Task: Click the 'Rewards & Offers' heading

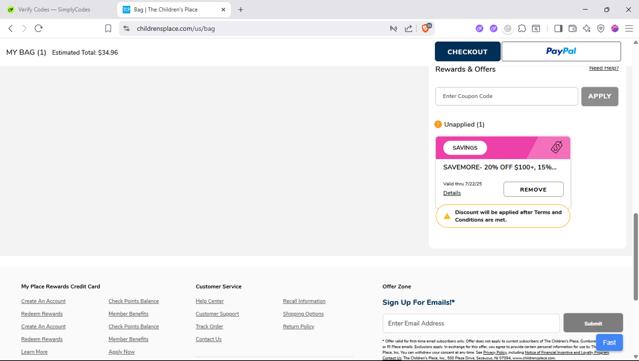Action: 465,69
